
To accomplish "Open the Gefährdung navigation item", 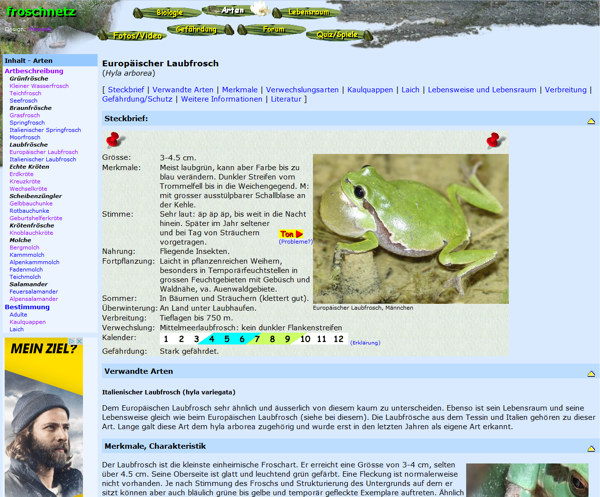I will click(196, 30).
